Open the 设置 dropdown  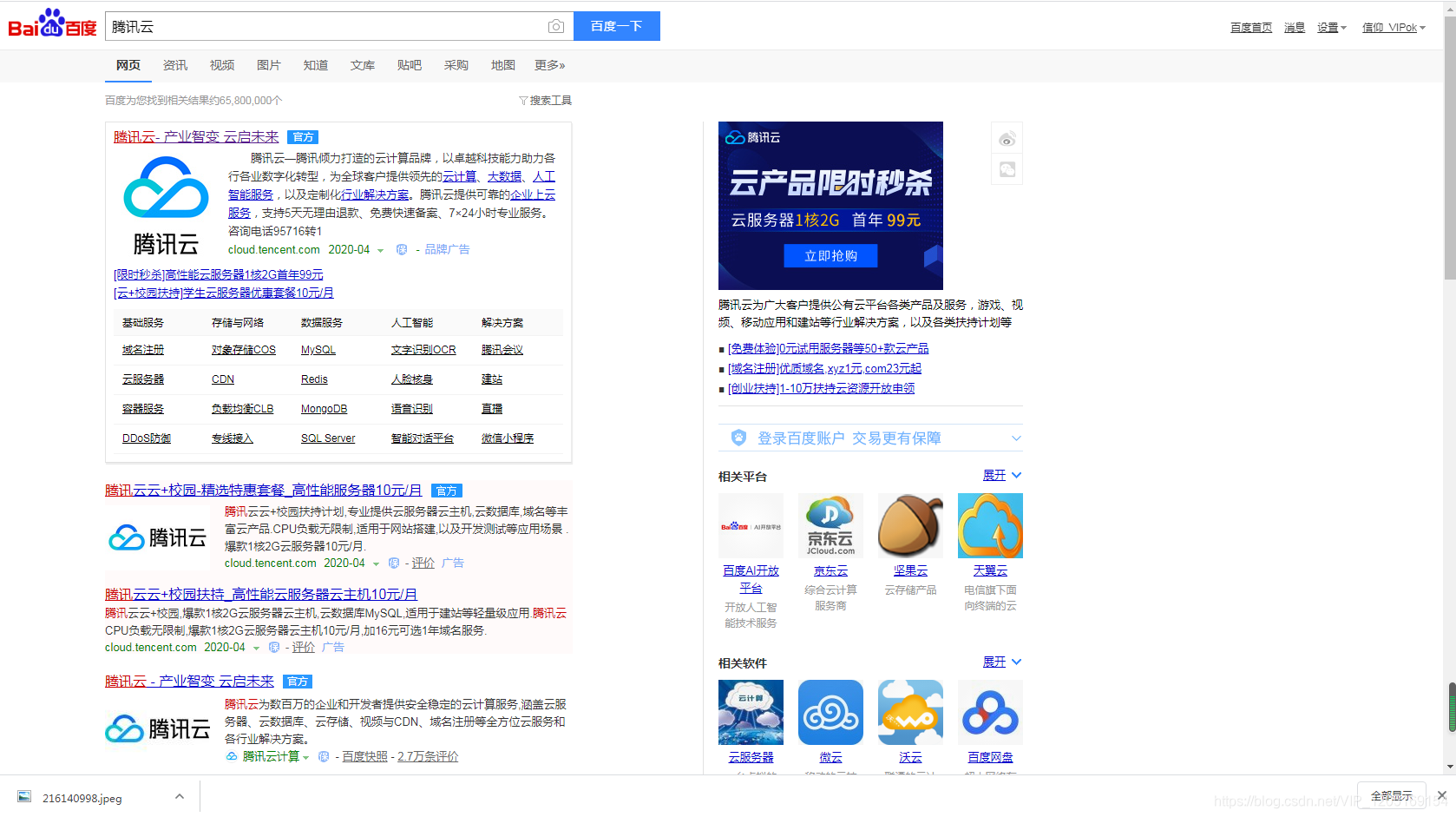click(x=1331, y=28)
